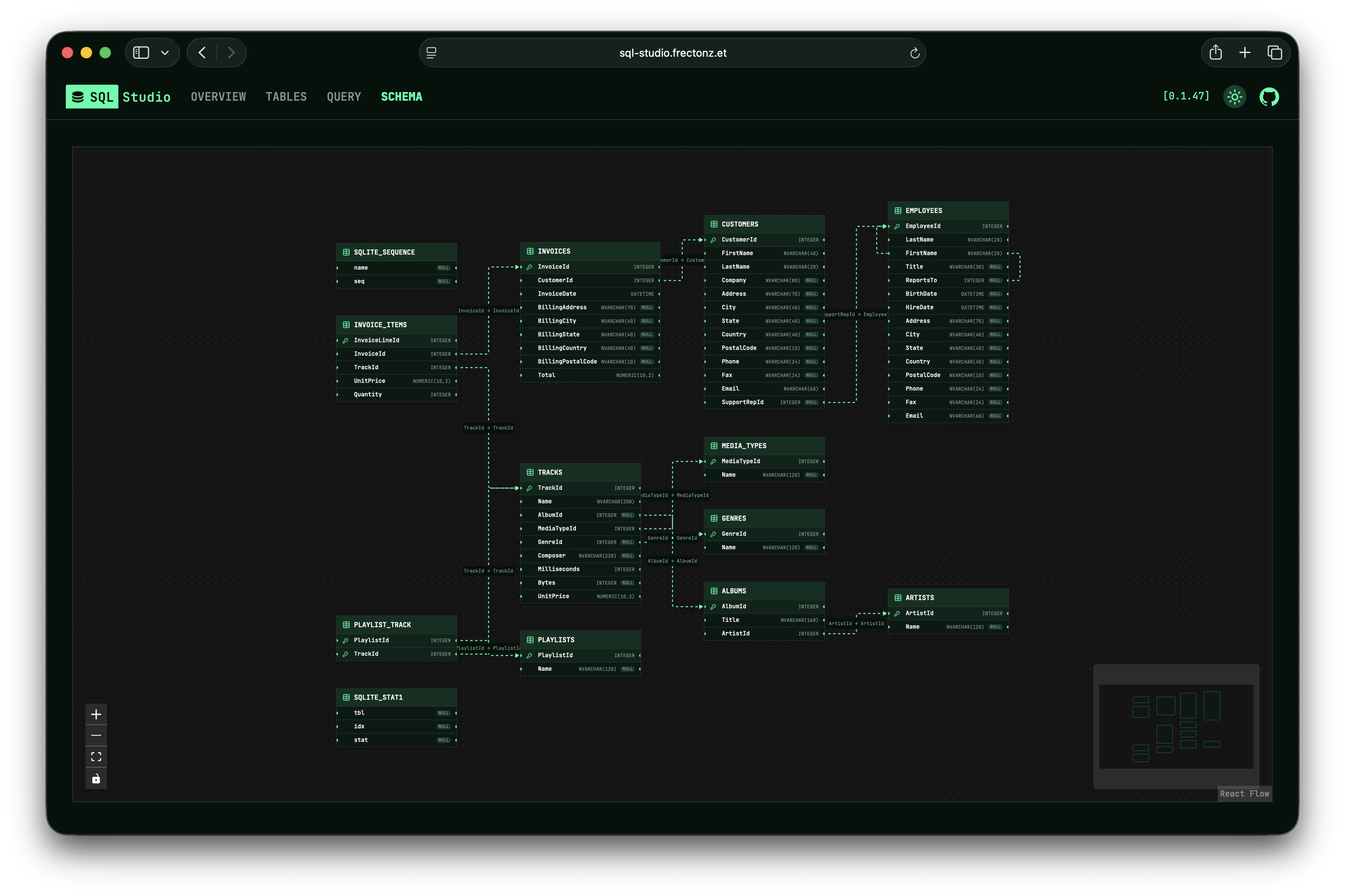Click the React Flow attribution link
Screen dimensions: 1345x896
tap(1244, 794)
